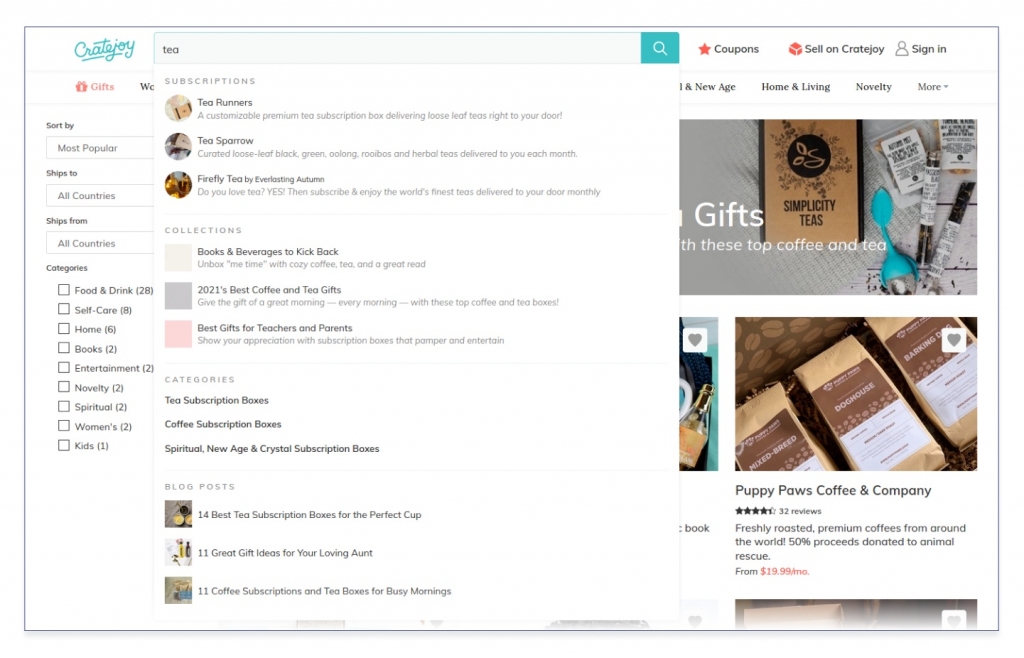Image resolution: width=1024 pixels, height=658 pixels.
Task: Open the Gifts navigation tab
Action: point(95,86)
